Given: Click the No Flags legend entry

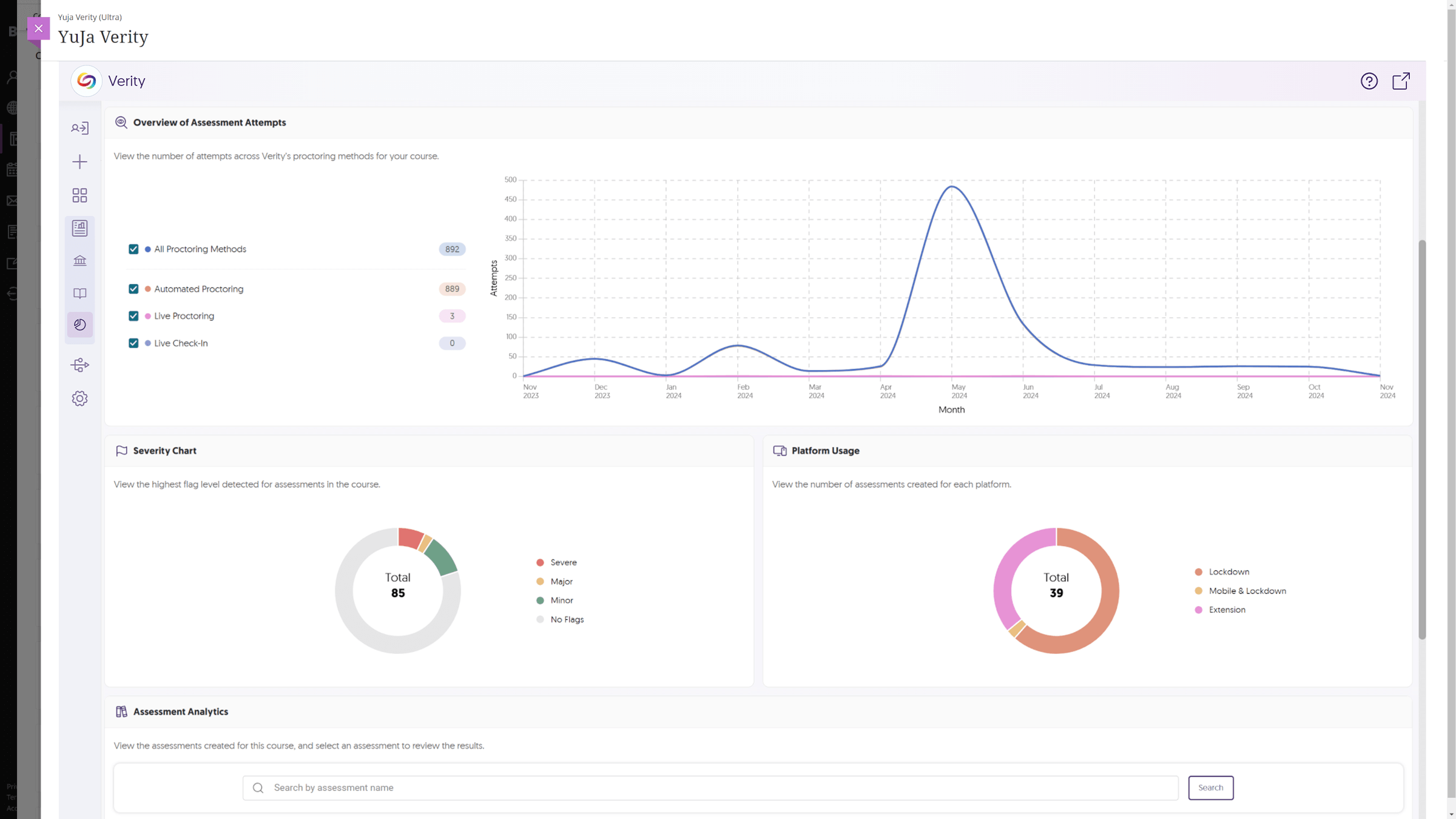Looking at the screenshot, I should 560,619.
